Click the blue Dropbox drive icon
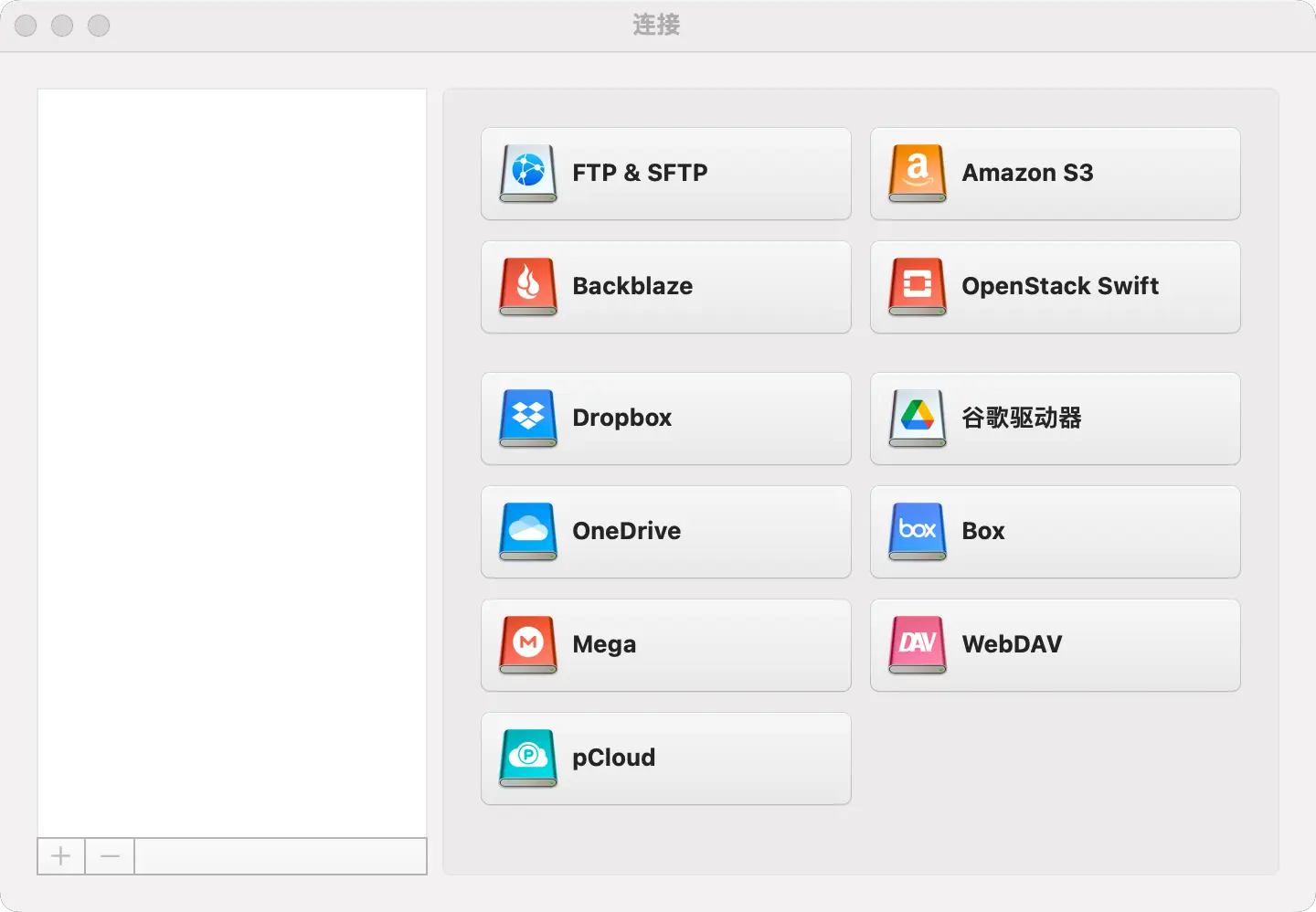Screen dimensions: 1316x912 pos(528,418)
